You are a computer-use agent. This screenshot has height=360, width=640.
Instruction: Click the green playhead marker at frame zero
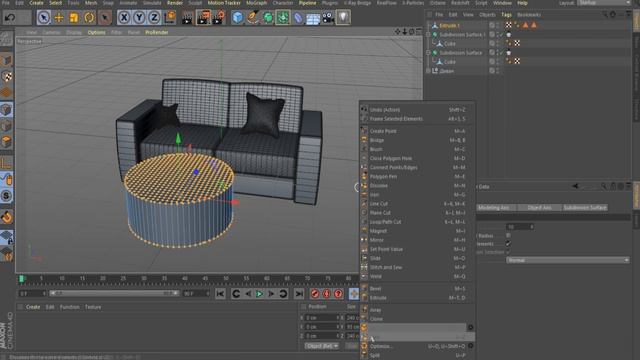(22, 279)
